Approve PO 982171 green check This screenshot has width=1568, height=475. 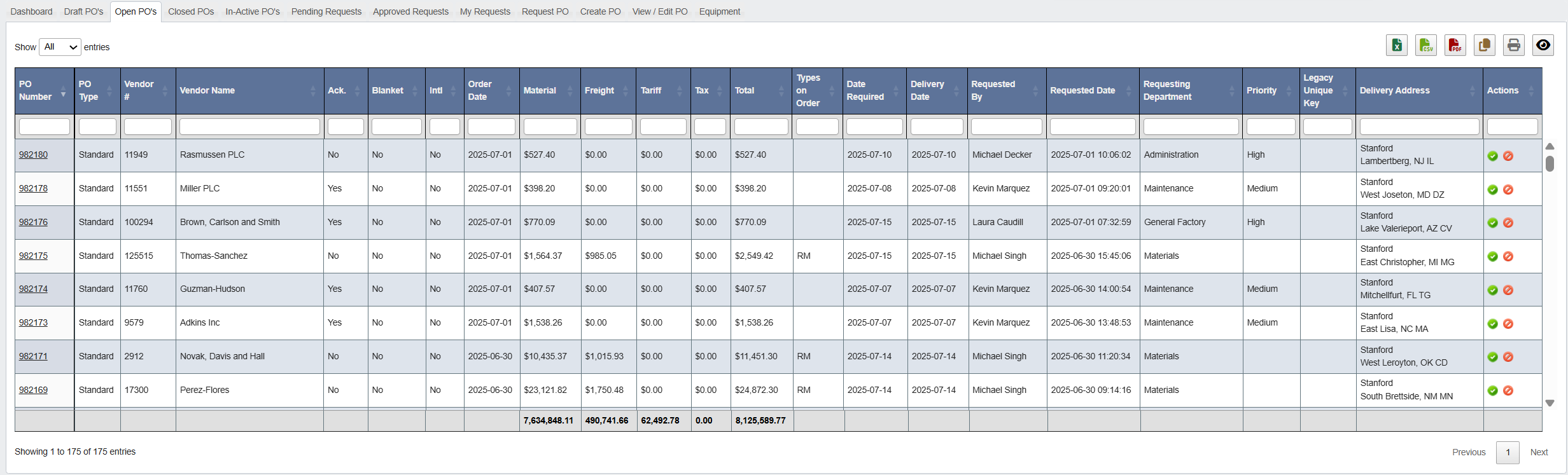[1493, 357]
